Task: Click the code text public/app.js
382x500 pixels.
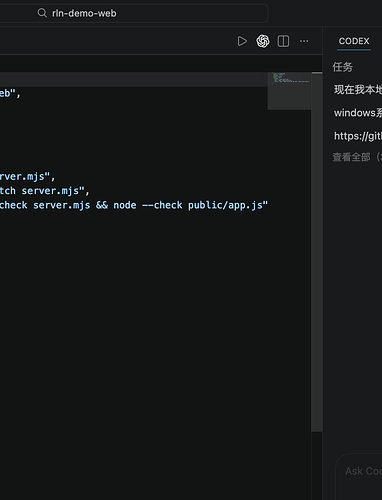Action: (x=225, y=205)
